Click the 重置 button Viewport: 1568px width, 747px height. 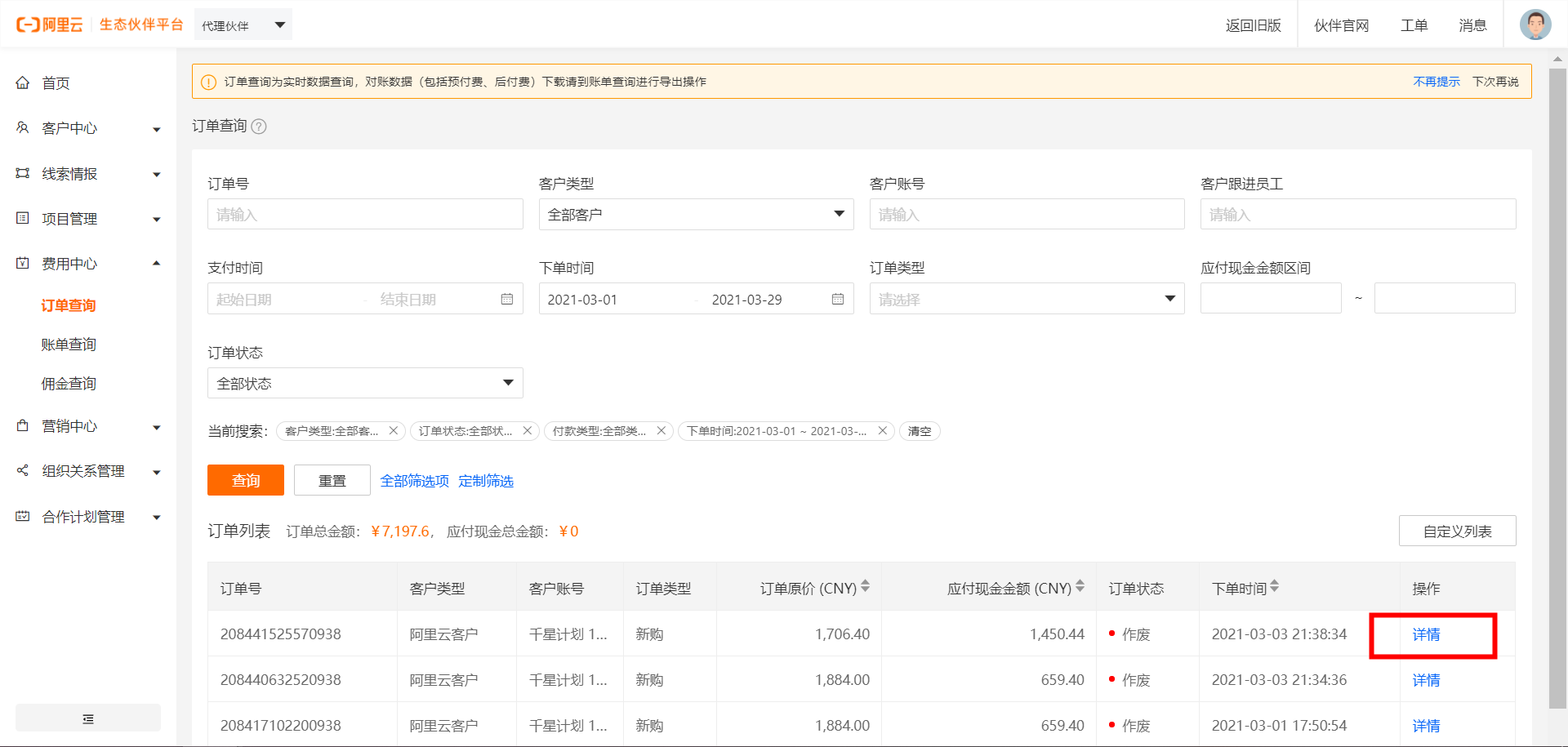(x=332, y=480)
